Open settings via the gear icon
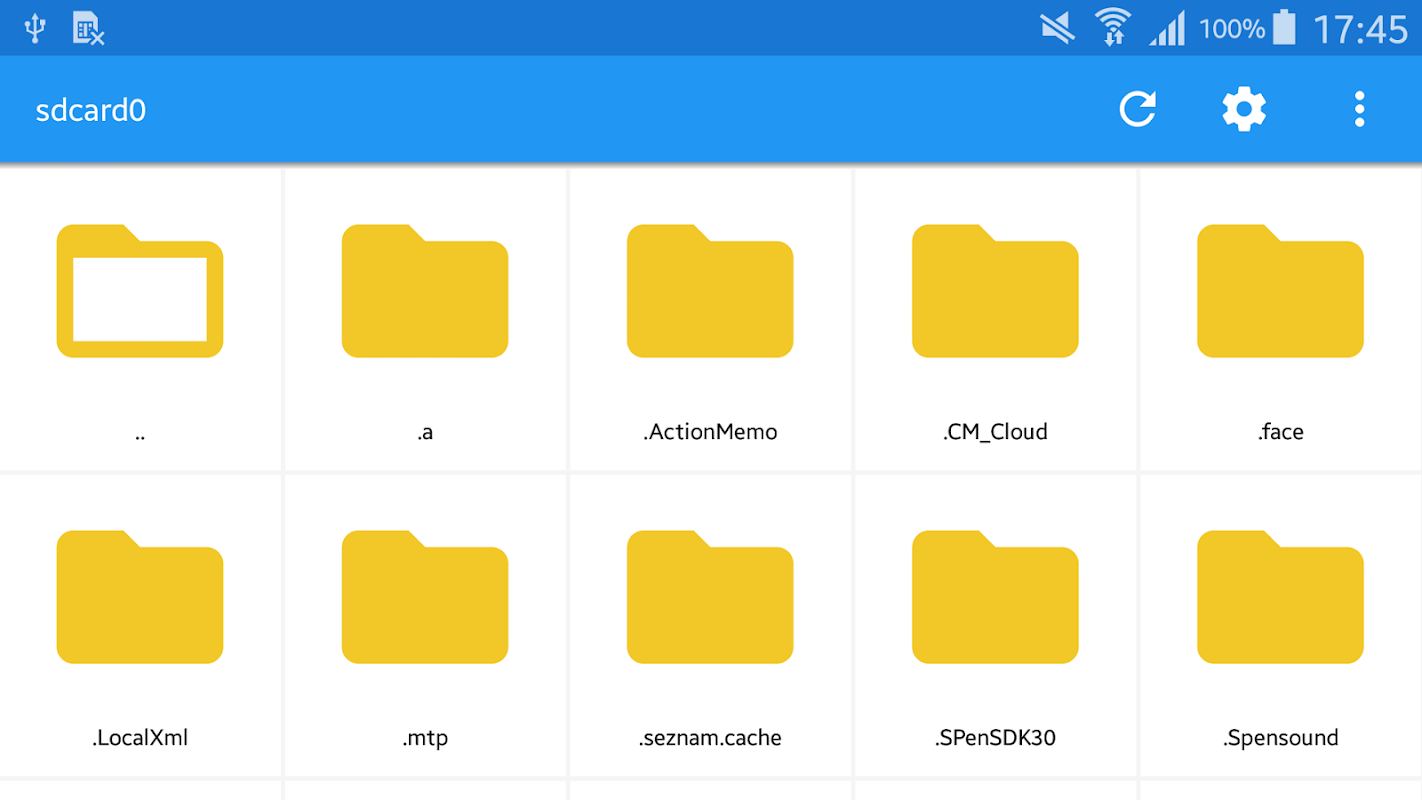1422x800 pixels. 1244,109
